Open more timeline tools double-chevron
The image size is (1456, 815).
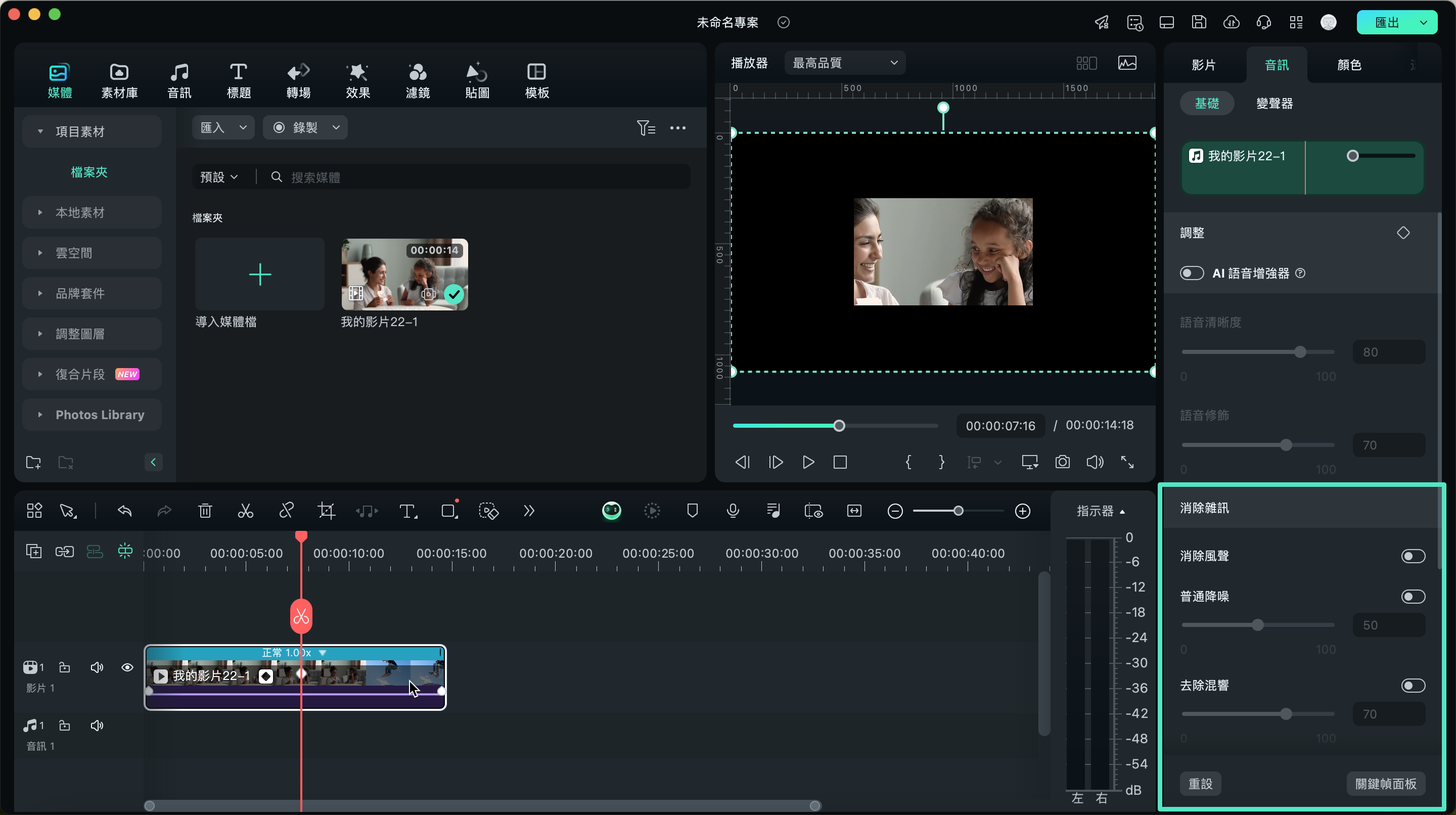tap(529, 511)
